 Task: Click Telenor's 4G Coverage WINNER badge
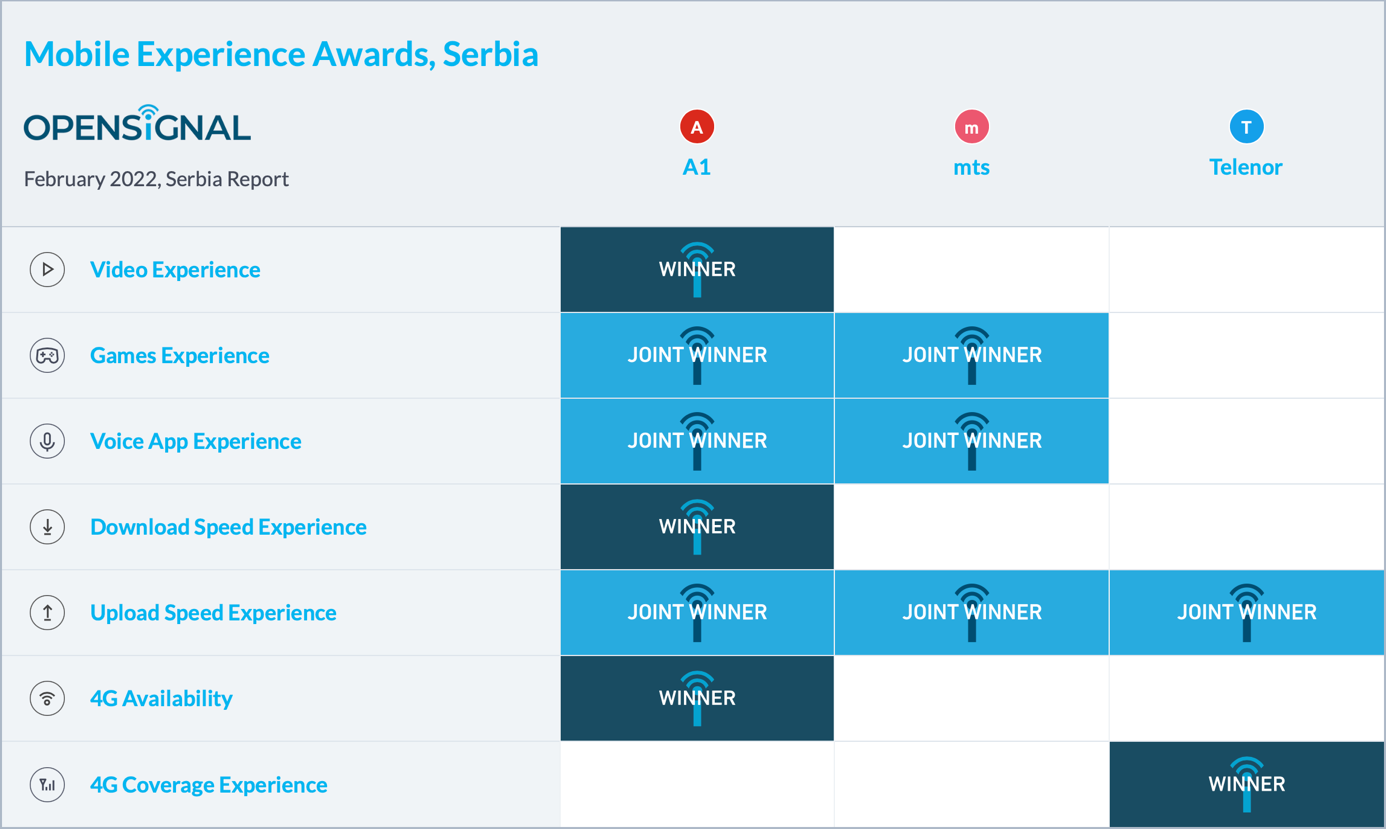(1246, 784)
